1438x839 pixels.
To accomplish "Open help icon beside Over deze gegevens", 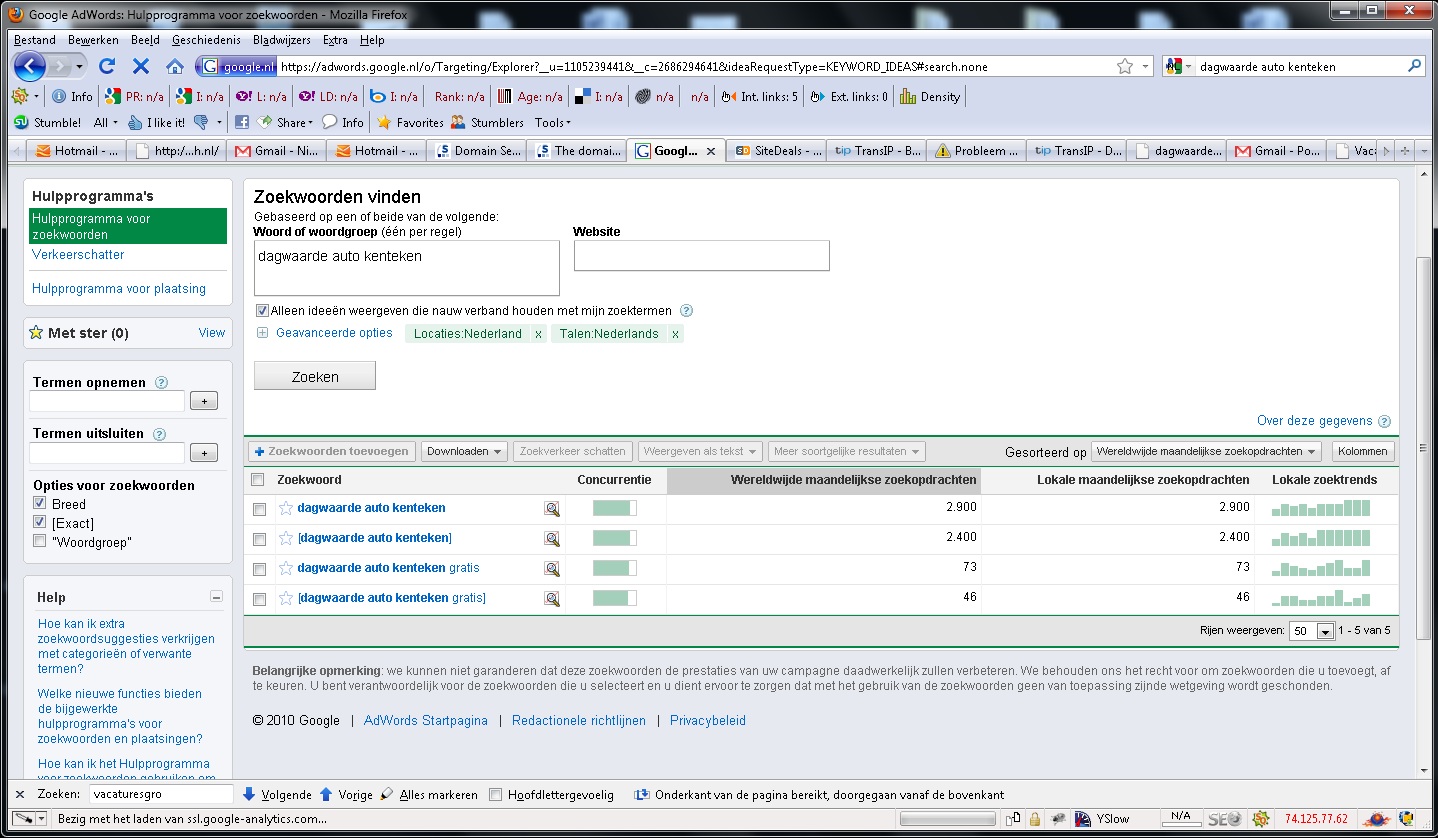I will pos(1384,422).
